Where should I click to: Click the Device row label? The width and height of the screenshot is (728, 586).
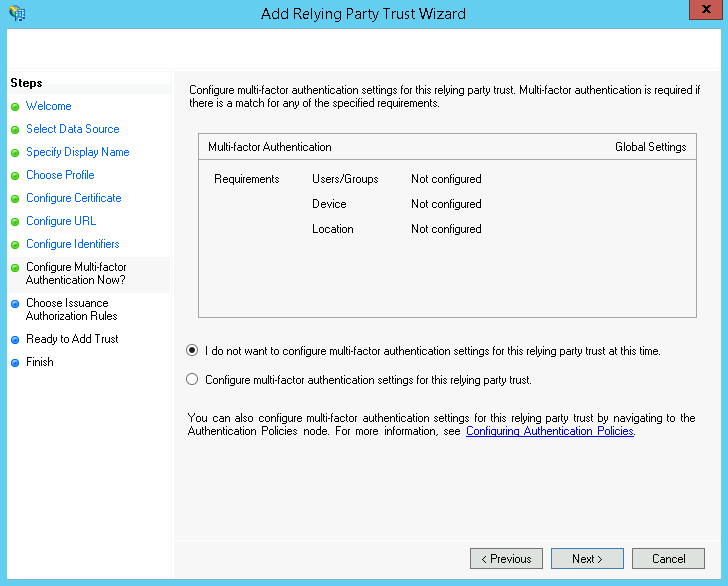(329, 204)
